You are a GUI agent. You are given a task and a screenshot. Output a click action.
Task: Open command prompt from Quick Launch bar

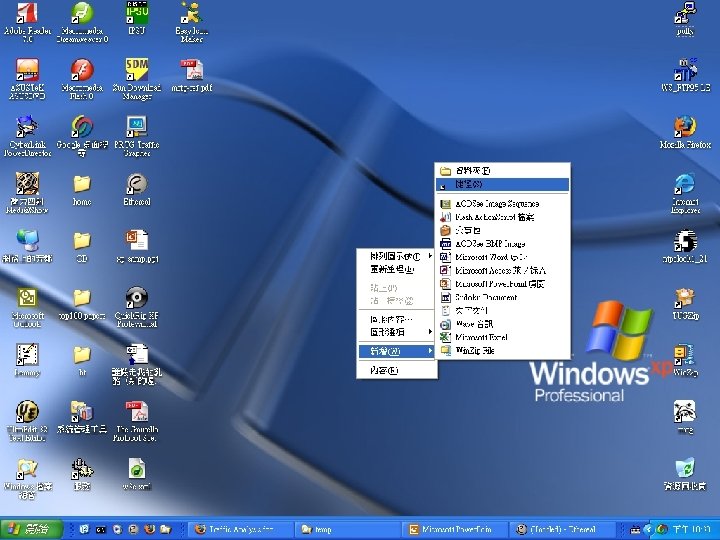pyautogui.click(x=100, y=529)
